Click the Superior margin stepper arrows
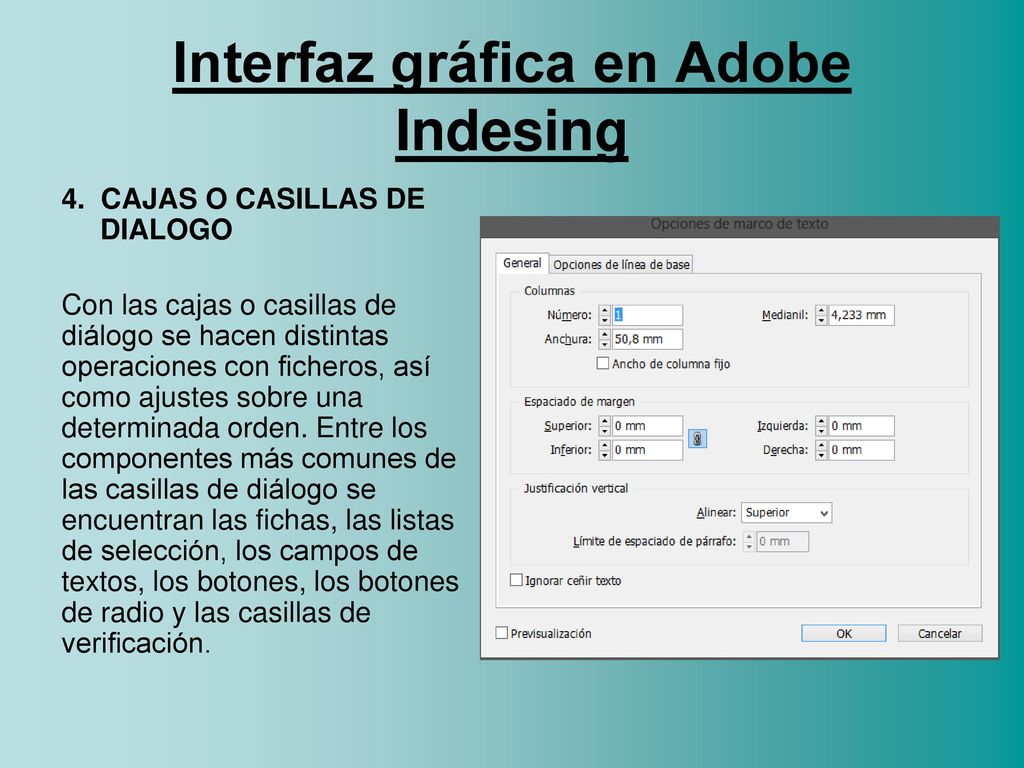The image size is (1024, 768). coord(605,426)
